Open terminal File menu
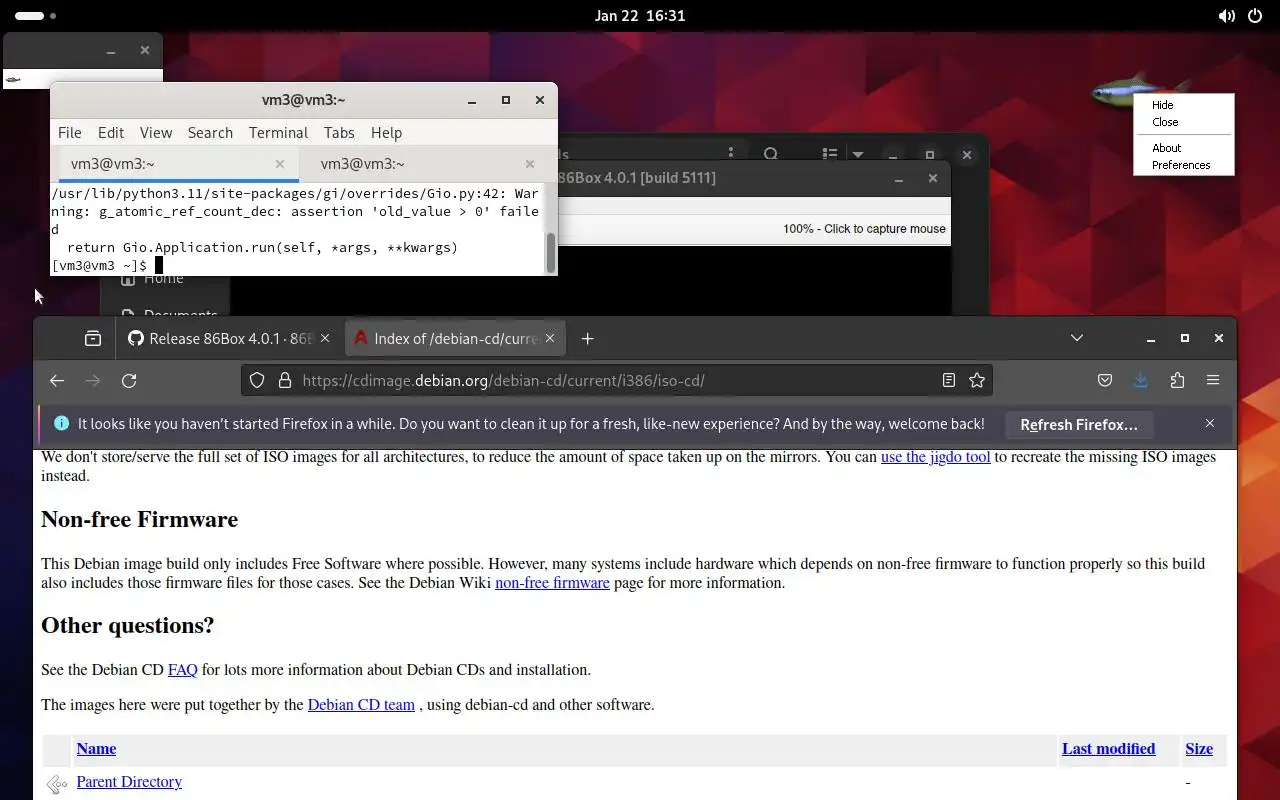 (x=70, y=132)
